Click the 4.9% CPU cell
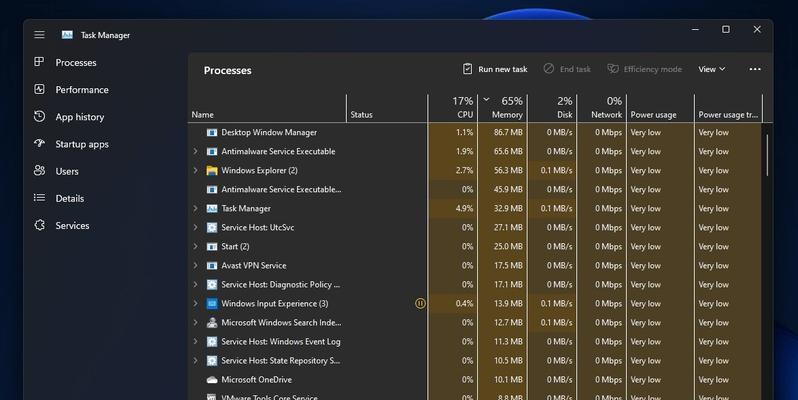The height and width of the screenshot is (400, 798). [x=452, y=208]
